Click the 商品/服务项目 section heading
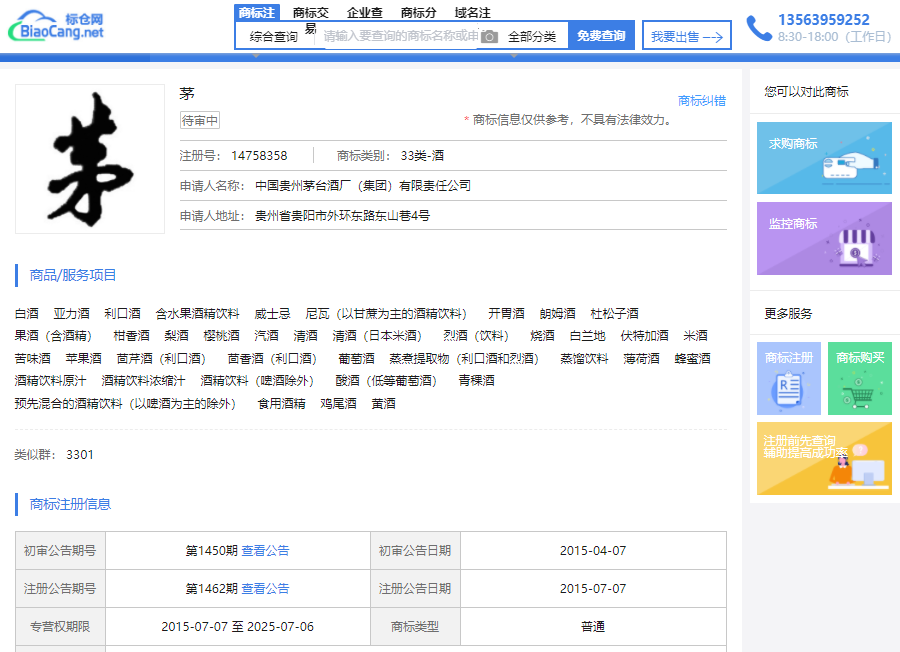 pos(73,275)
